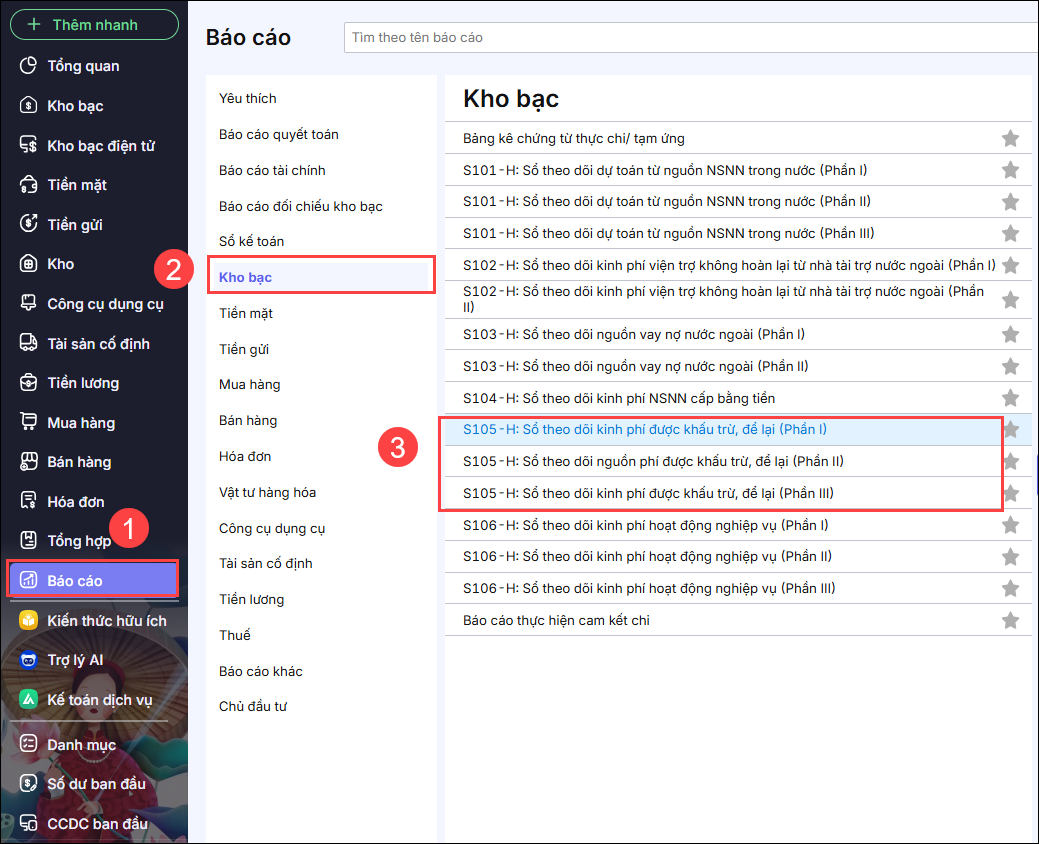Image resolution: width=1039 pixels, height=844 pixels.
Task: Toggle star for Báo cáo thực hiện cam kết chi
Action: tap(1010, 621)
